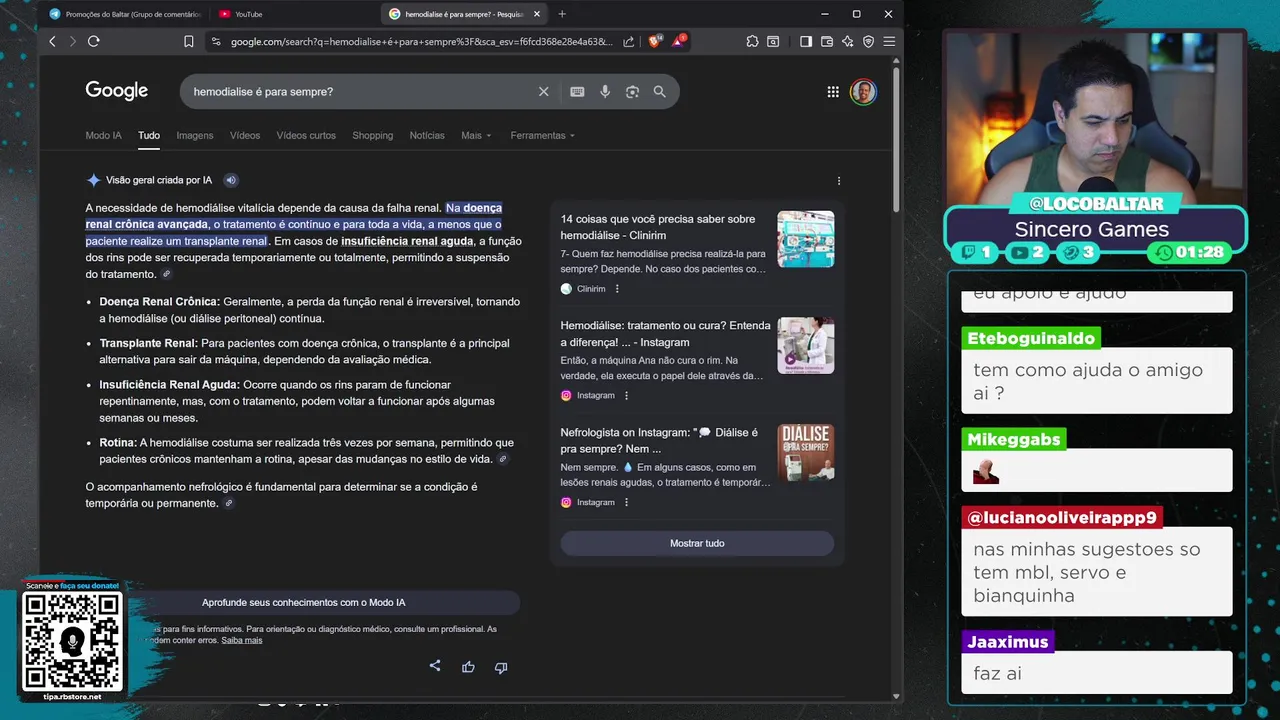The height and width of the screenshot is (720, 1280).
Task: Open the browser main hamburger menu
Action: [x=889, y=41]
